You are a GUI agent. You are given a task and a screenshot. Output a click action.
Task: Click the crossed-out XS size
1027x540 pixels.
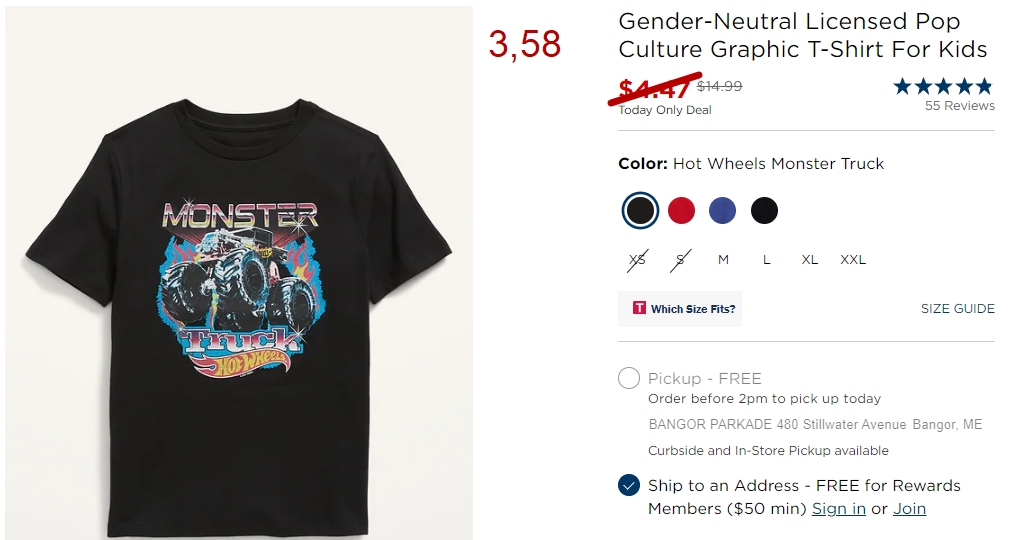tap(637, 260)
